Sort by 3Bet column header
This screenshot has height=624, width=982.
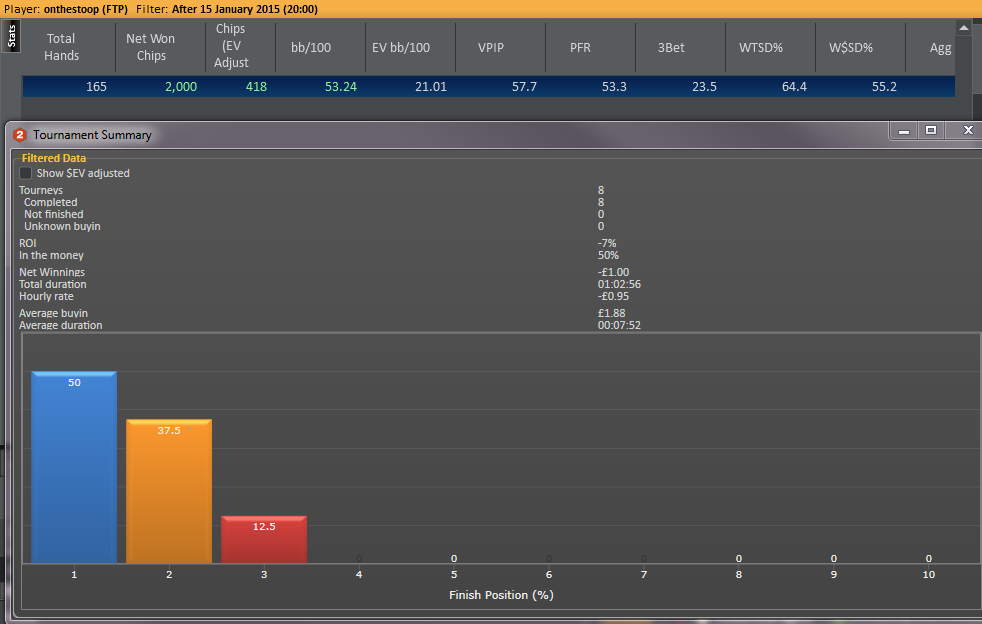pos(671,48)
